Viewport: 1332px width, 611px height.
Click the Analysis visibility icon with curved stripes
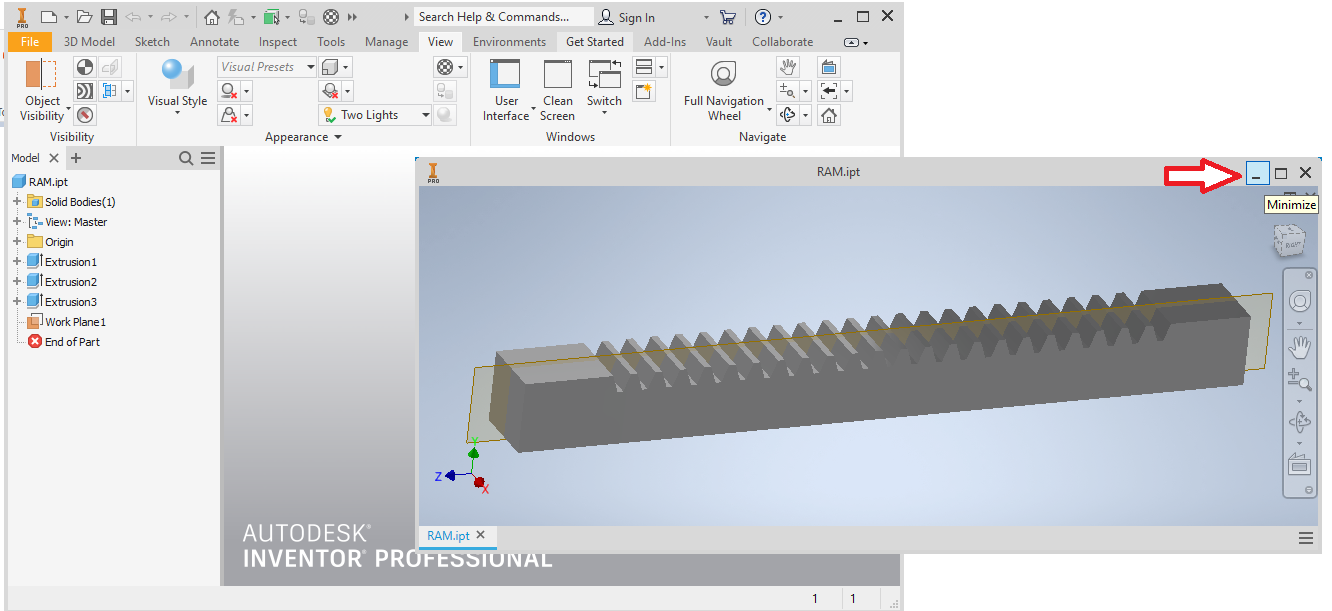click(85, 91)
